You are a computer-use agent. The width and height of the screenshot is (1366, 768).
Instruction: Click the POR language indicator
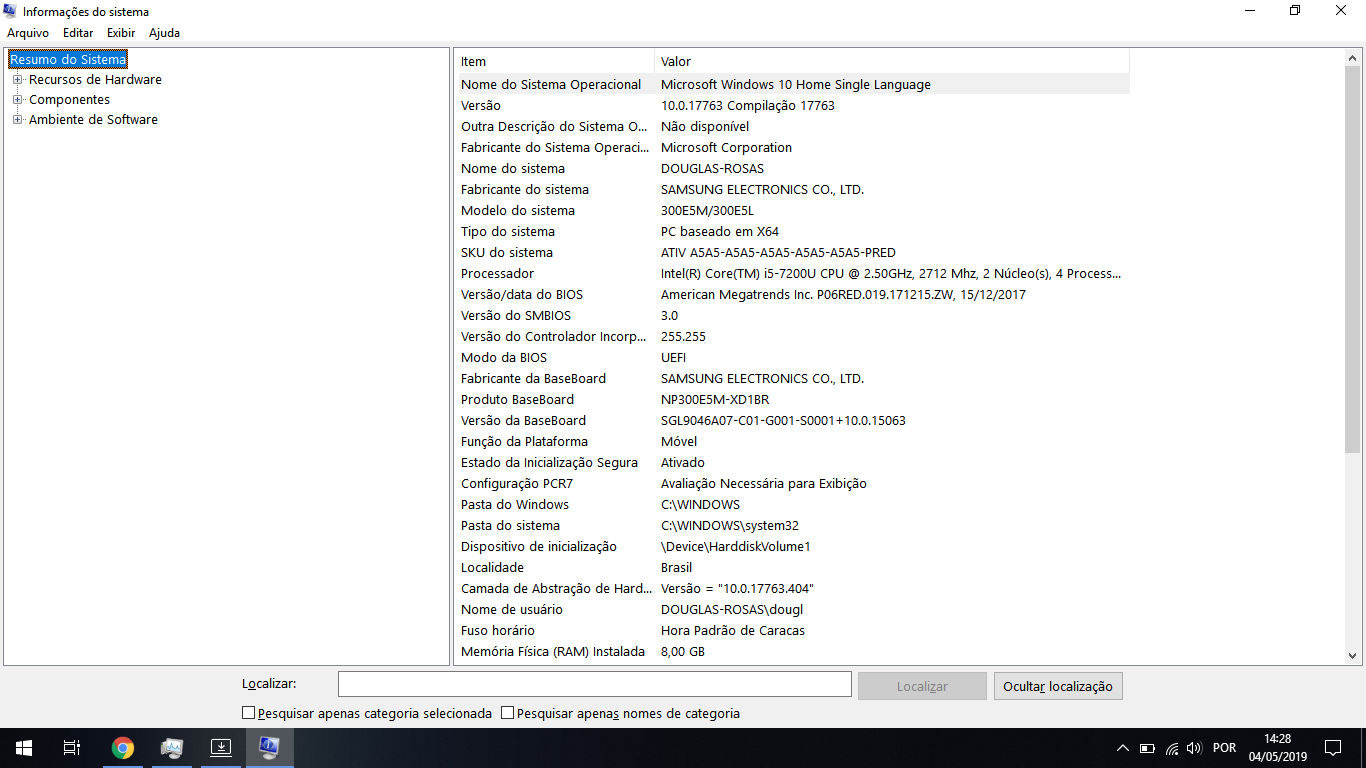click(1224, 748)
